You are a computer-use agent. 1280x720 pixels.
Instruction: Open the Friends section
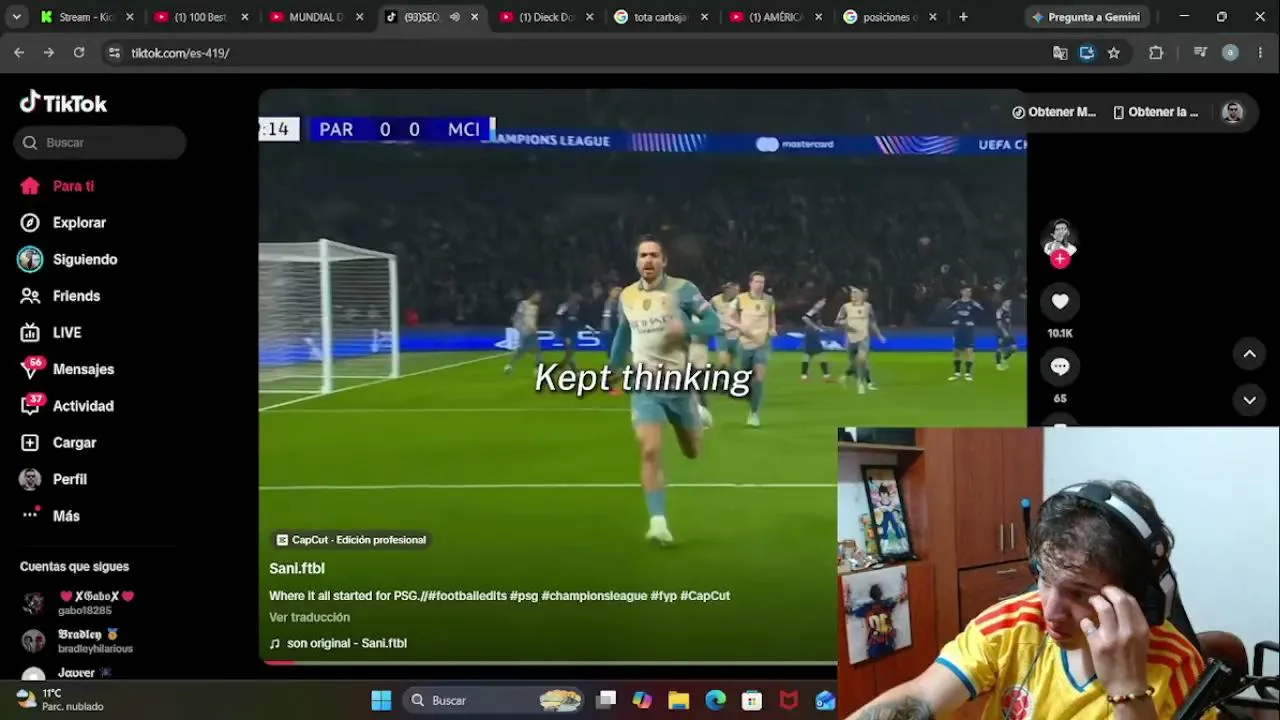(x=60, y=296)
